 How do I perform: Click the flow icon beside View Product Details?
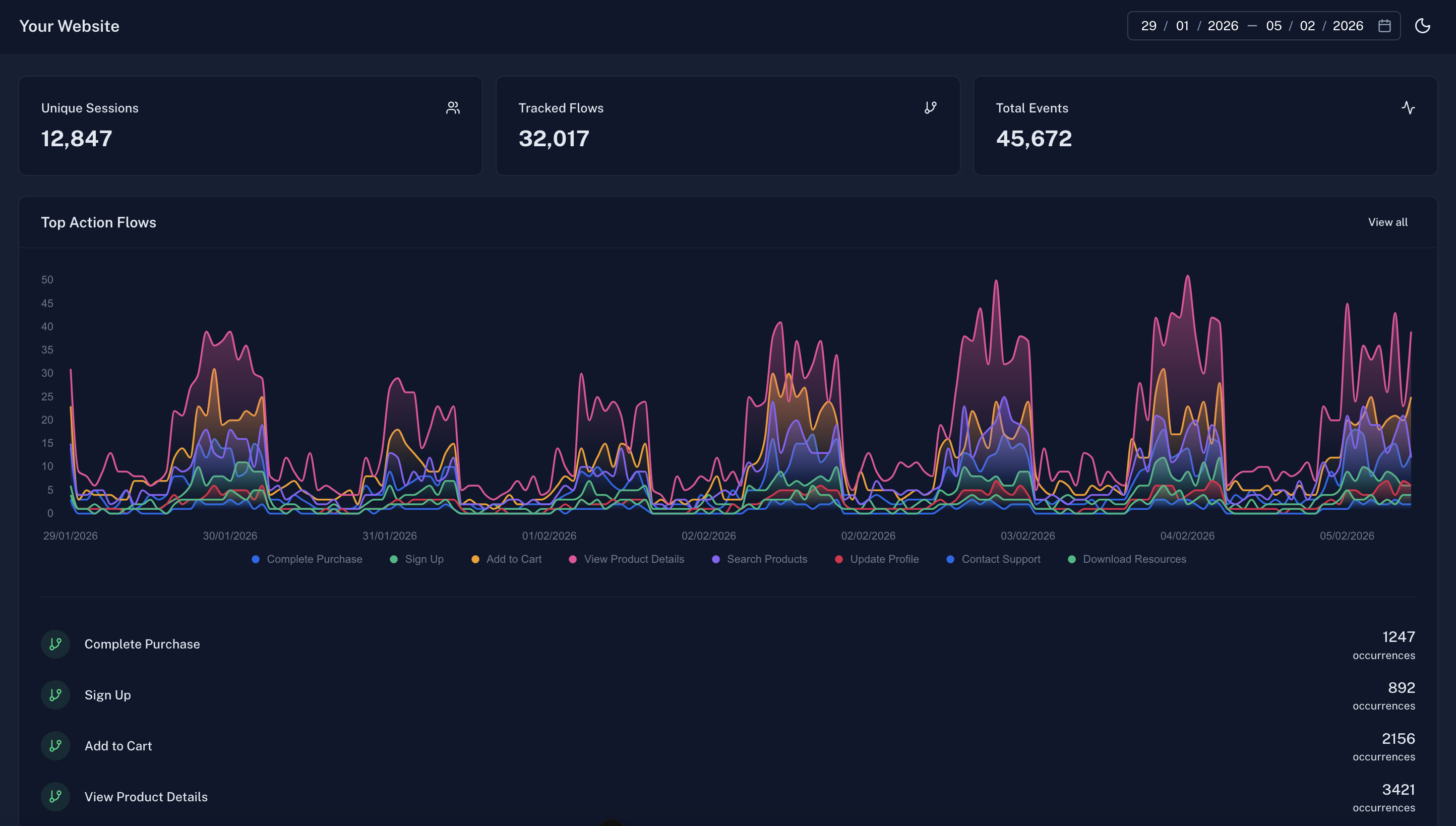[x=55, y=797]
